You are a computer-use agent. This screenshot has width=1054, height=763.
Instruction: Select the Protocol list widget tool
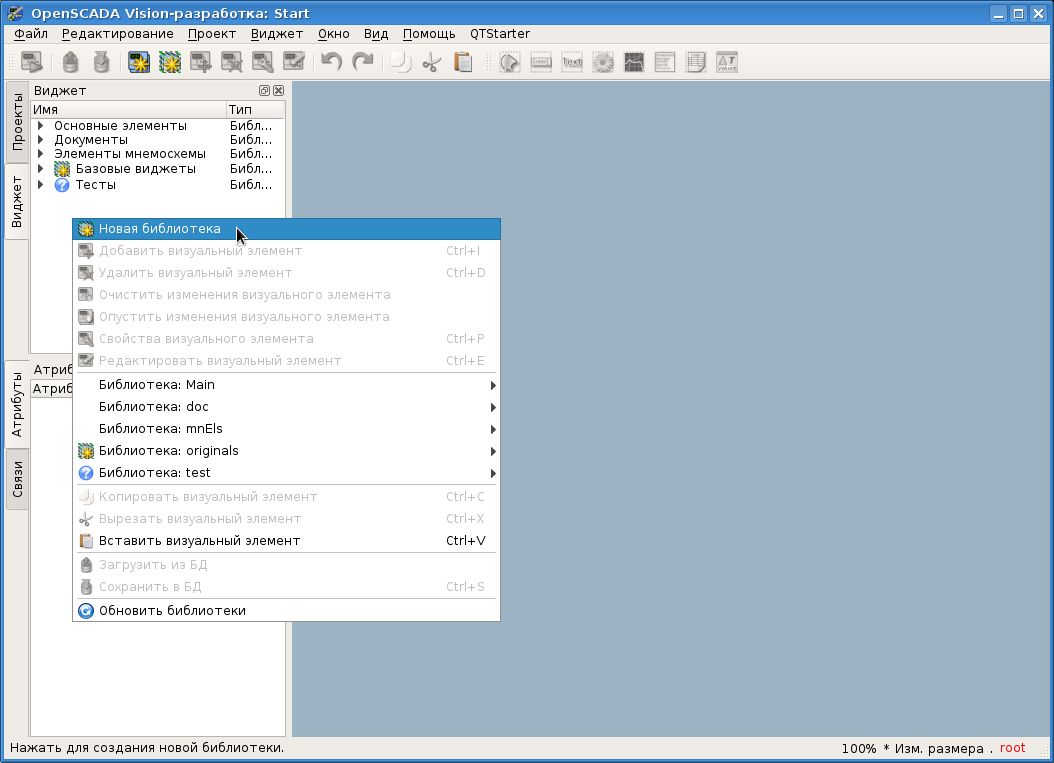(x=665, y=63)
